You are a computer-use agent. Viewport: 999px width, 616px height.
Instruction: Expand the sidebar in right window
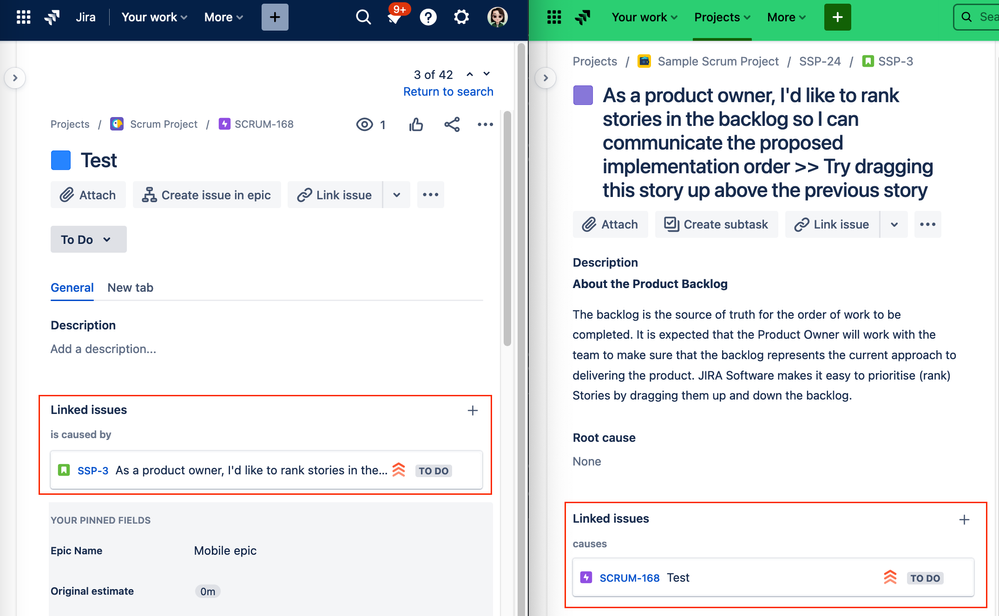(545, 78)
